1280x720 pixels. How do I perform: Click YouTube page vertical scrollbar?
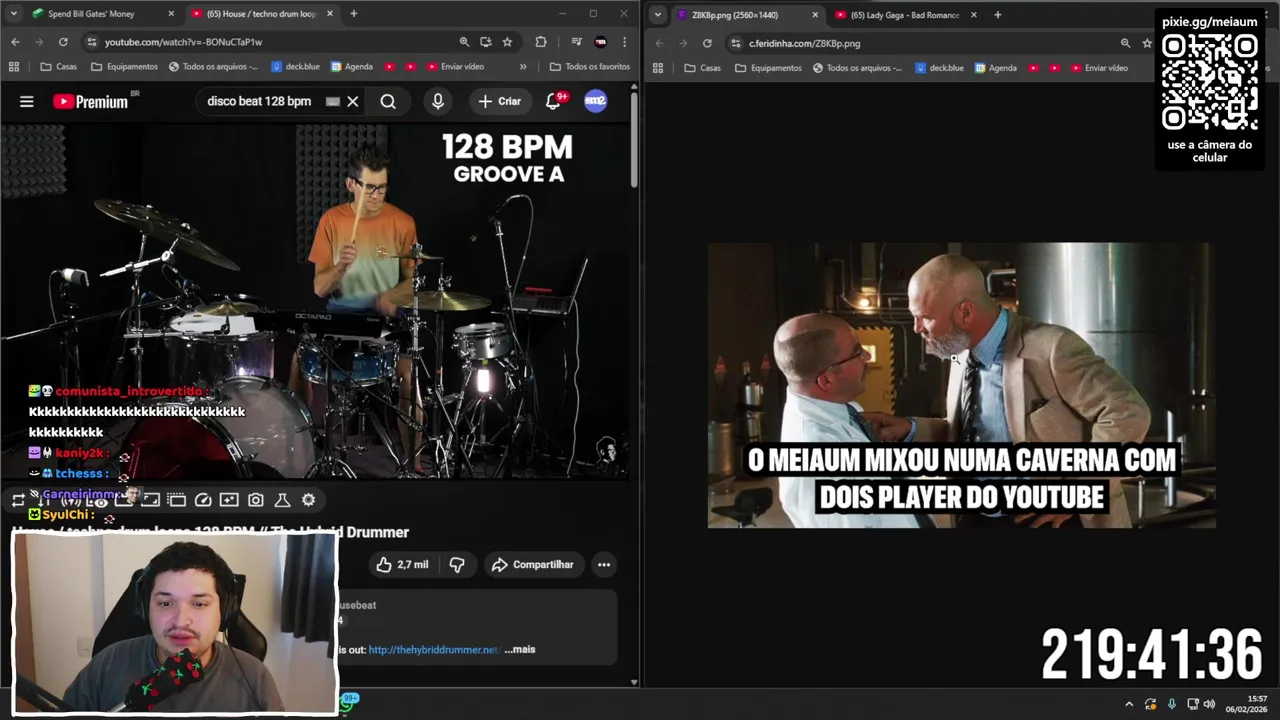[634, 140]
